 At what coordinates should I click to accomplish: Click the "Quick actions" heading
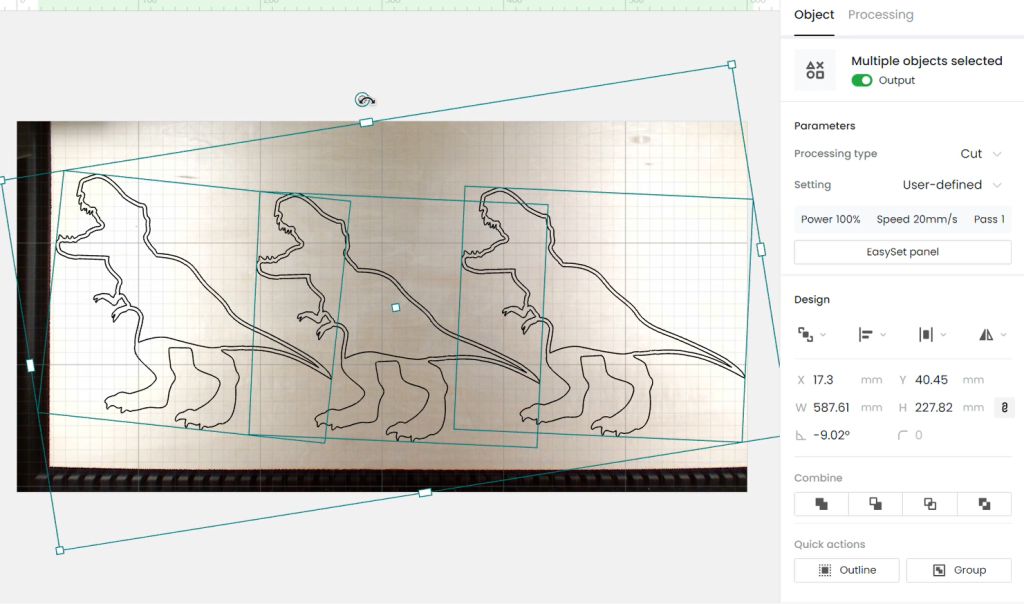tap(829, 545)
